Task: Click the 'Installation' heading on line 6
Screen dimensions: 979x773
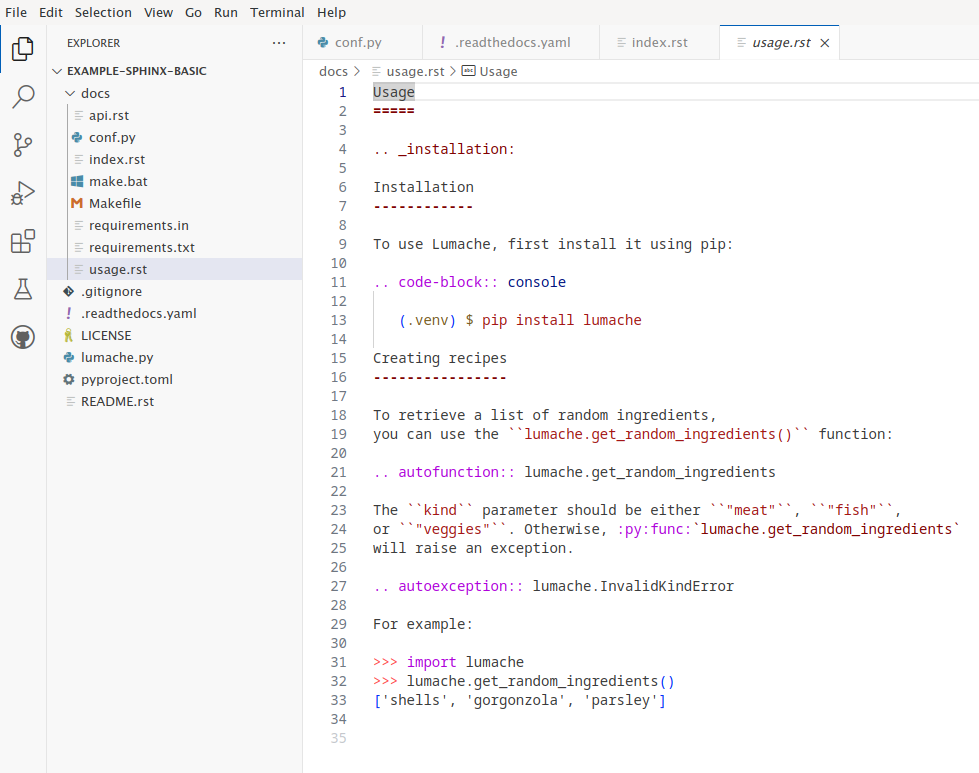Action: (x=423, y=187)
